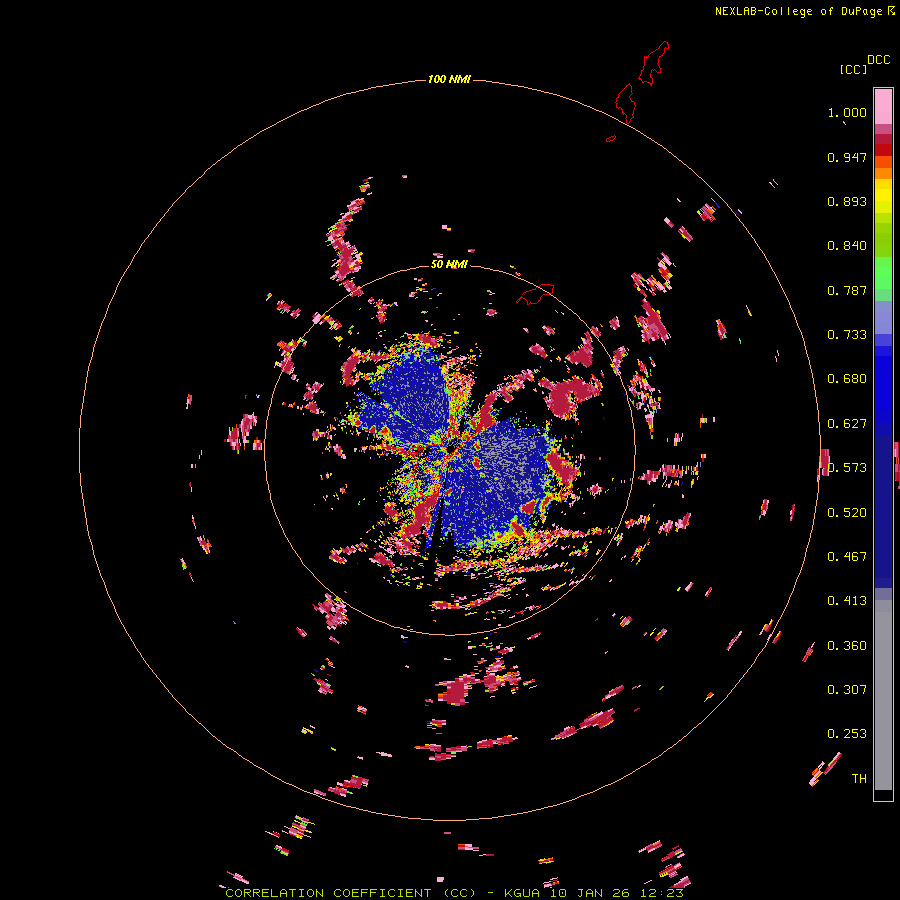Click the NEXLAB-College of DuPage label
900x900 pixels.
point(798,11)
